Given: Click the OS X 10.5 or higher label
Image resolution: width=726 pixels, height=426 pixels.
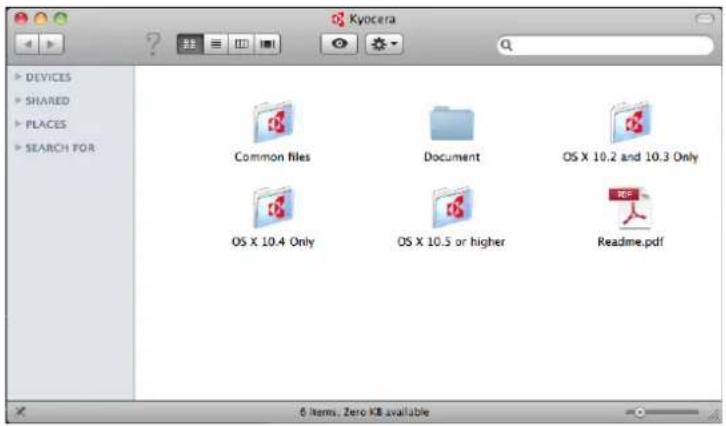Looking at the screenshot, I should pos(451,242).
